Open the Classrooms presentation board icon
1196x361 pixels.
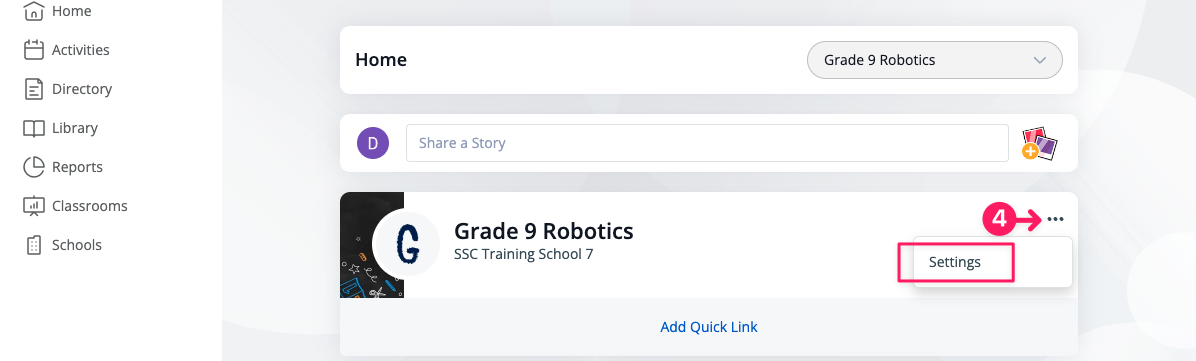[x=34, y=206]
